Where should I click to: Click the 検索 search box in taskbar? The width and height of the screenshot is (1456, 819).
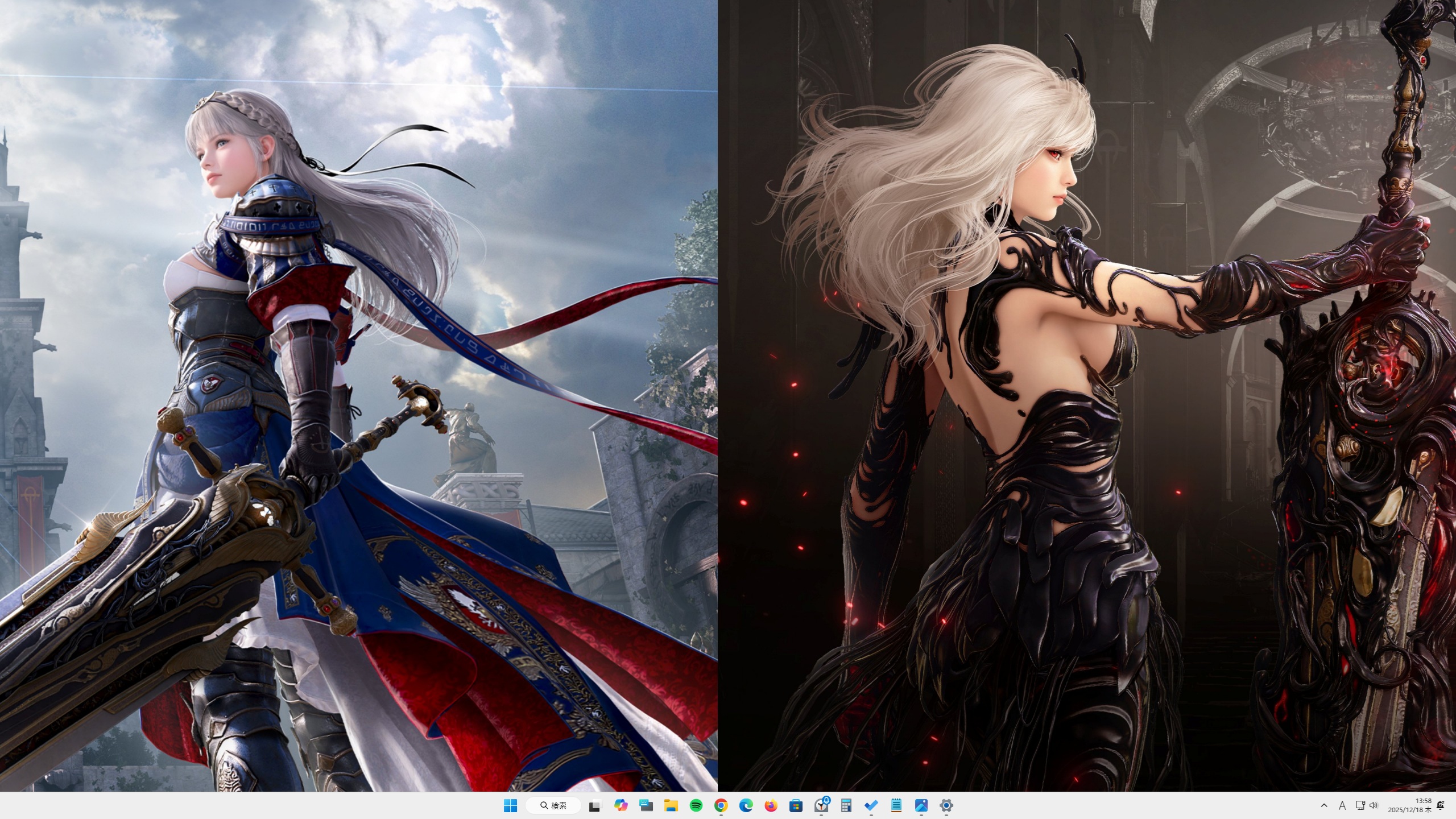(x=553, y=805)
